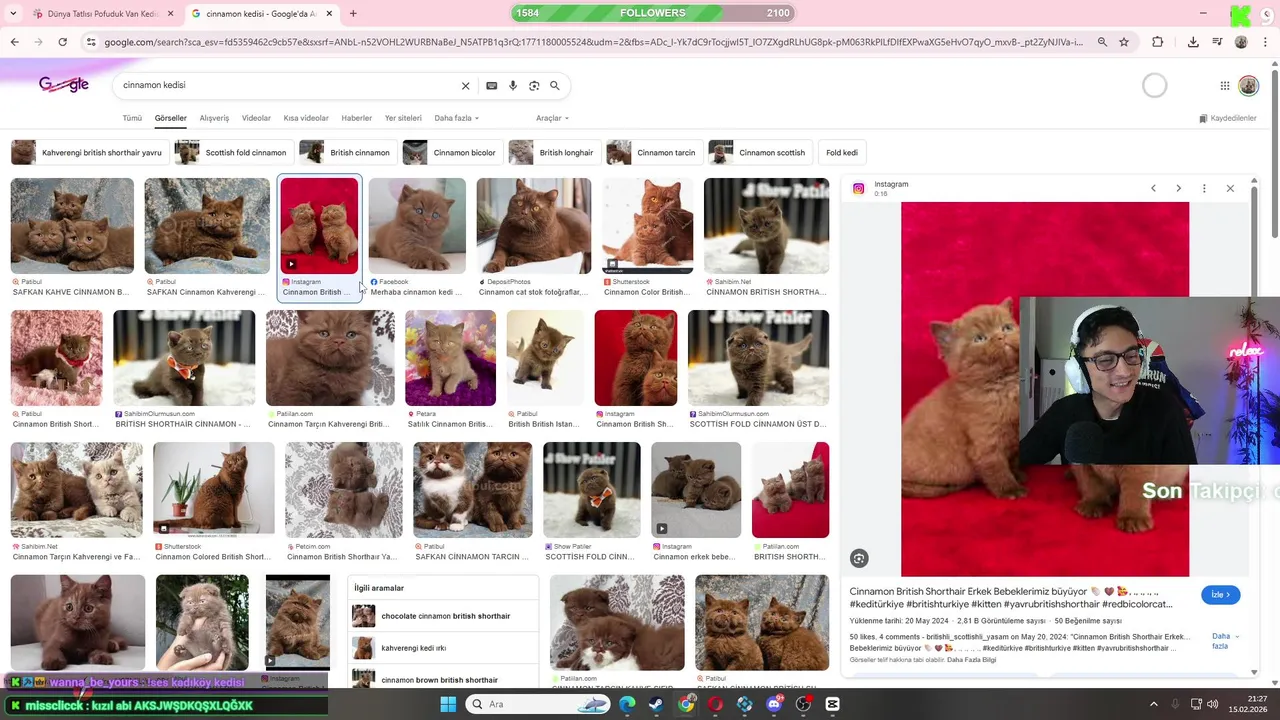The width and height of the screenshot is (1280, 720).
Task: Filter by Cinnamon bicolor chip
Action: 451,153
